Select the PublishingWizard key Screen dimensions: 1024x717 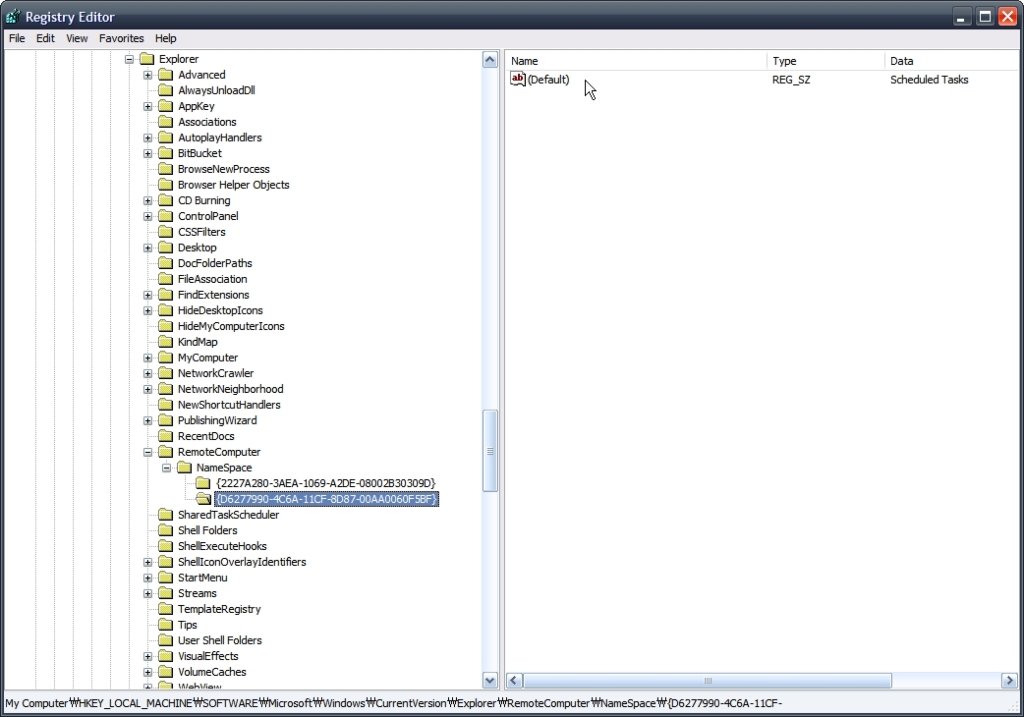click(x=217, y=420)
